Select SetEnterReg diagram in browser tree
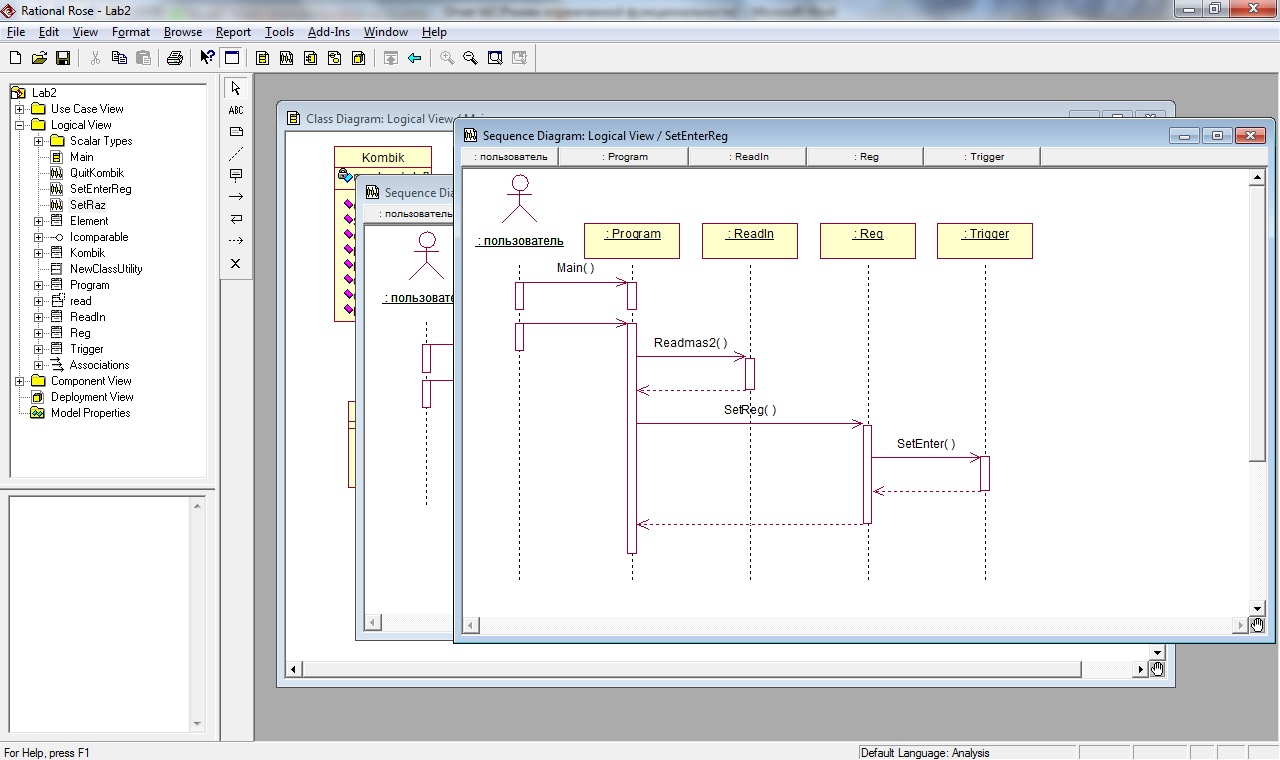Viewport: 1280px width, 760px height. tap(100, 189)
